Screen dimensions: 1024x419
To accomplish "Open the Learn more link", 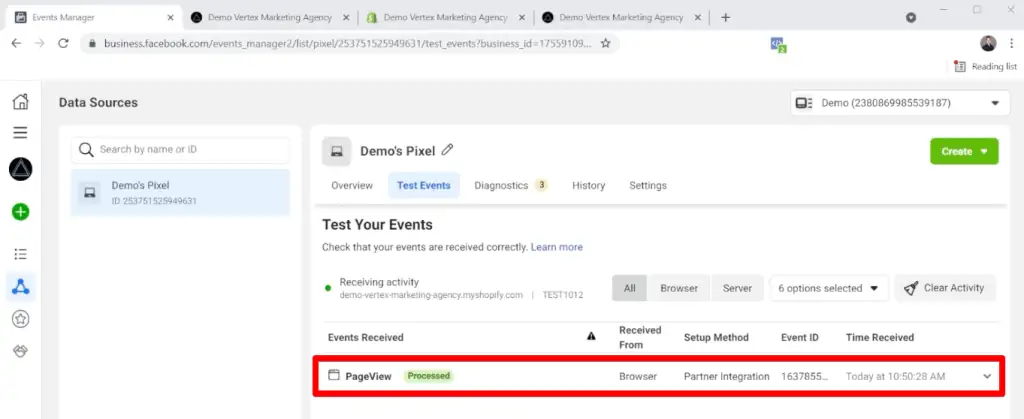I will [x=556, y=247].
